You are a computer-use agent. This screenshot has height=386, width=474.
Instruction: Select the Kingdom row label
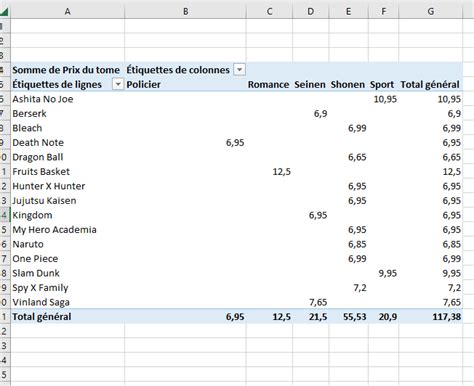tap(32, 215)
